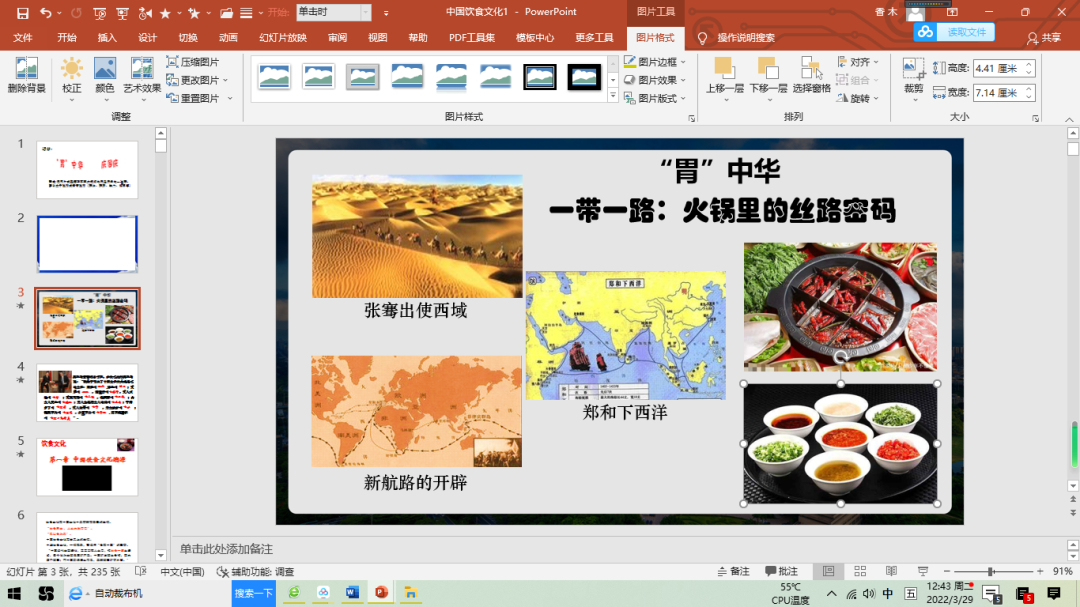The height and width of the screenshot is (607, 1080).
Task: Save the presentation using the disk icon
Action: coord(23,12)
